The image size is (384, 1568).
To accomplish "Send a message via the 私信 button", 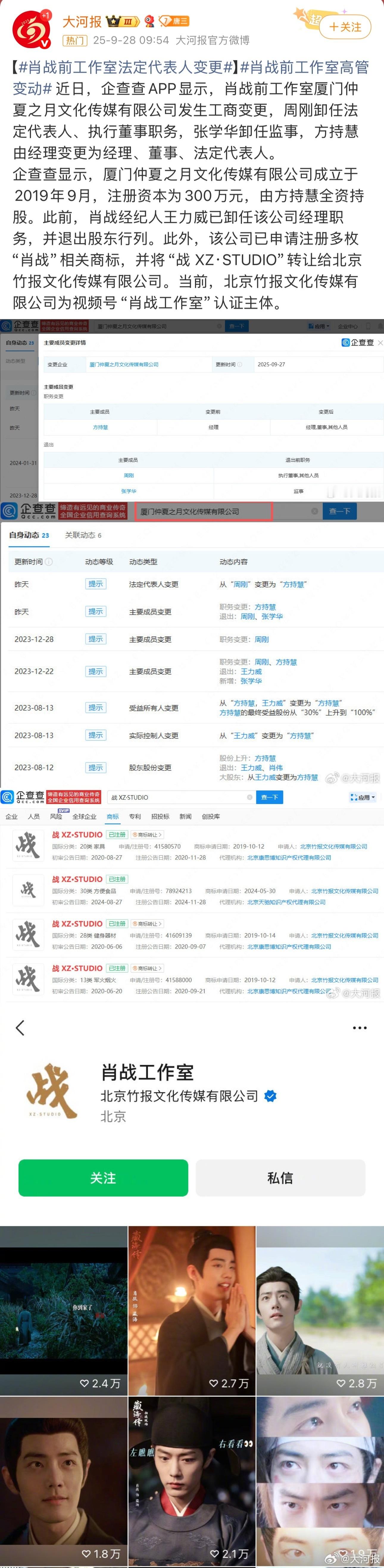I will point(280,1178).
